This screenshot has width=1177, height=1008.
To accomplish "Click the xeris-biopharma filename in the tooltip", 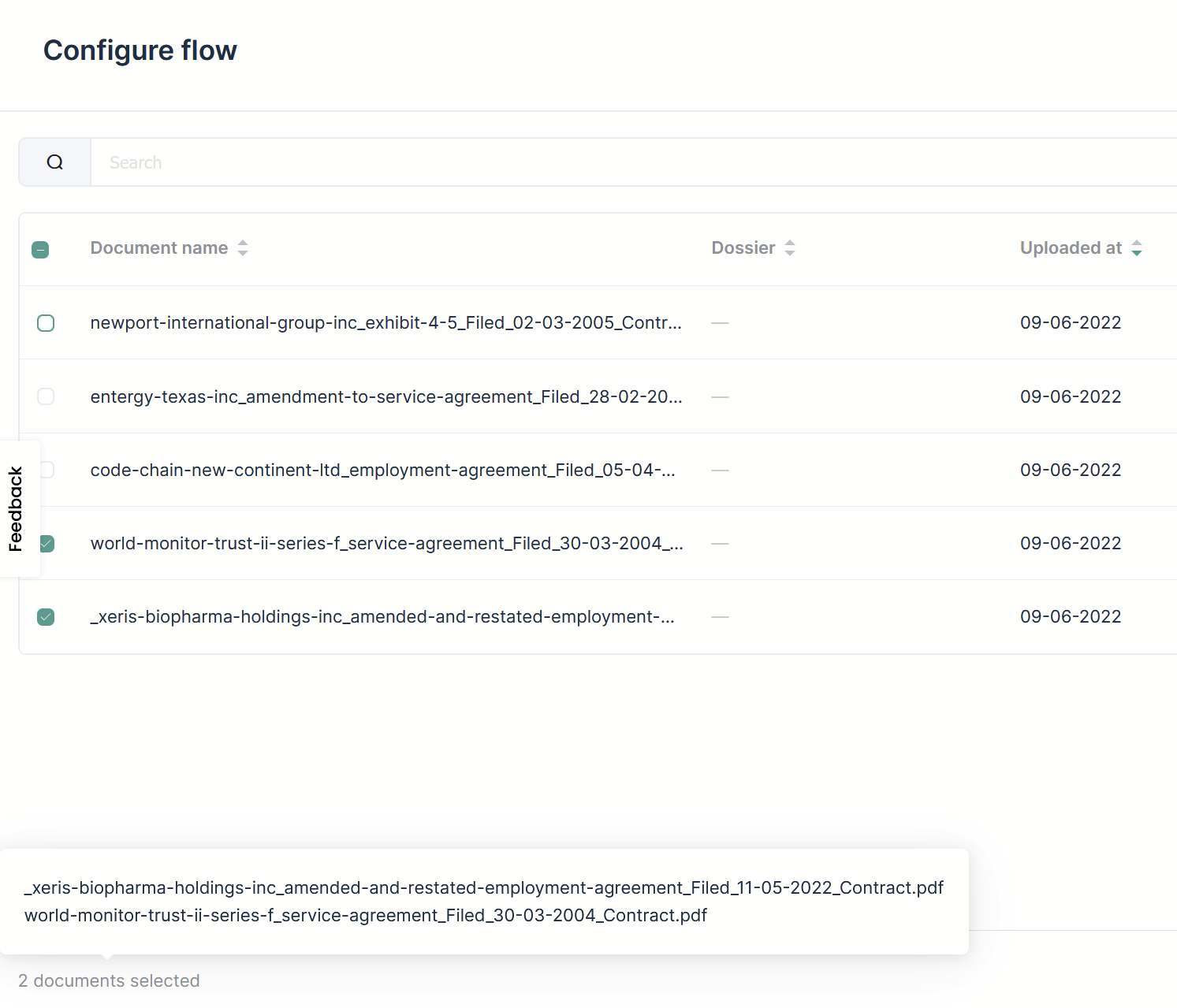I will [x=484, y=888].
